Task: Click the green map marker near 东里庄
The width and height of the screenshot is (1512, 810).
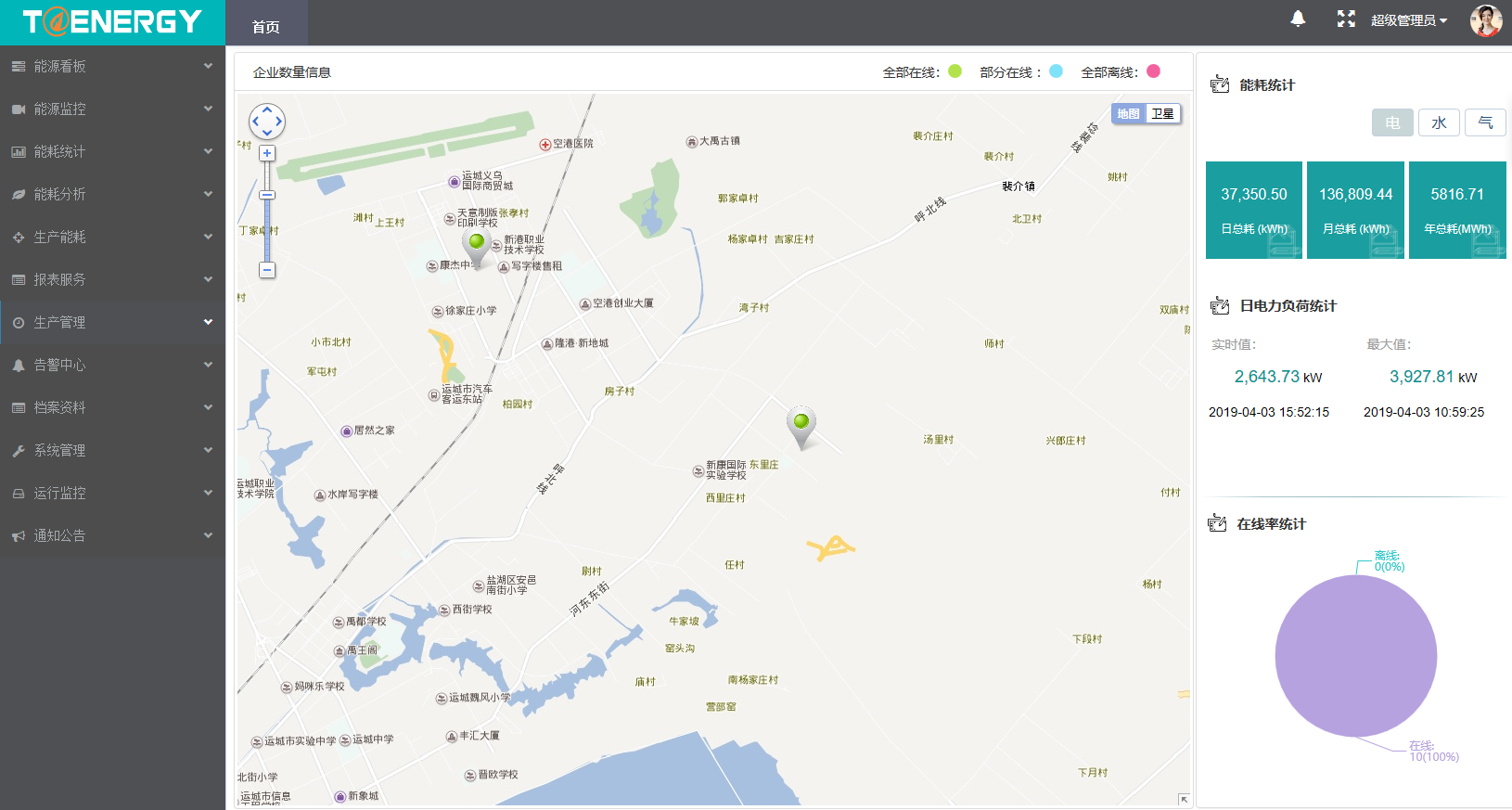Action: coord(801,424)
